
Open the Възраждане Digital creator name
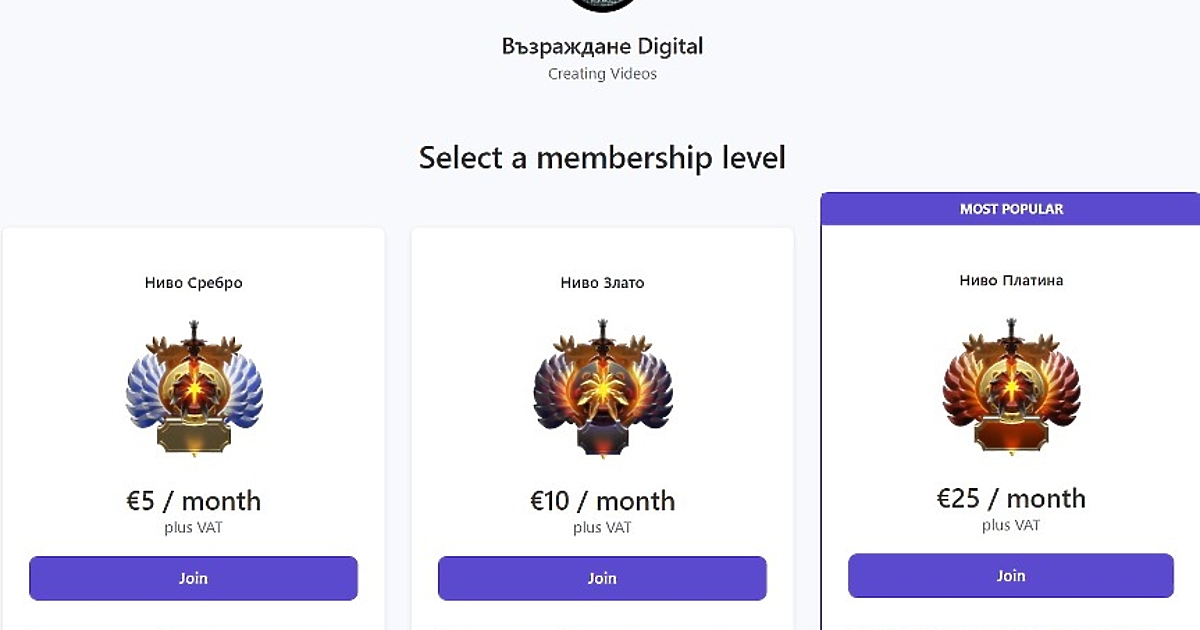pyautogui.click(x=602, y=46)
